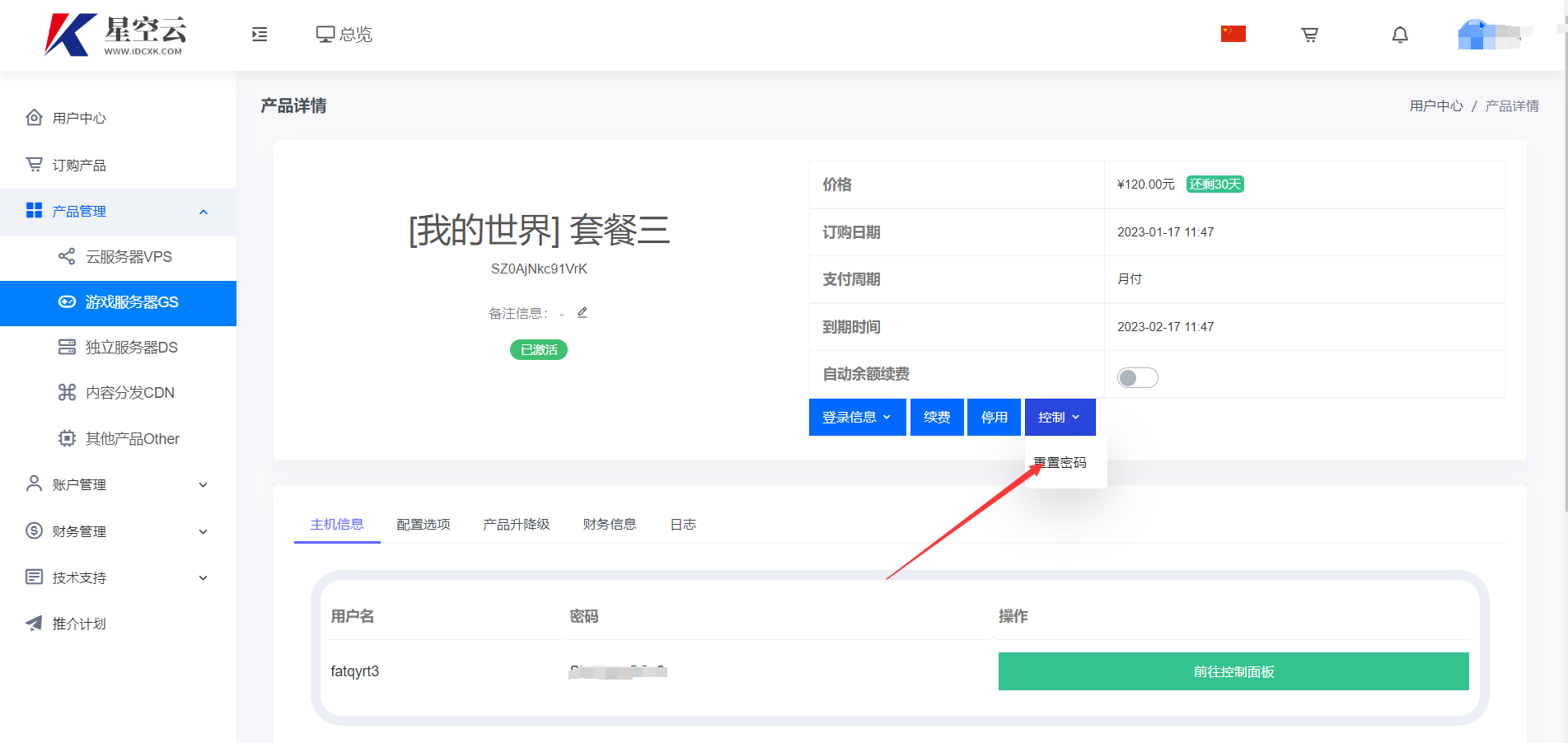The height and width of the screenshot is (743, 1568).
Task: Click the 续费 renew button
Action: 937,417
